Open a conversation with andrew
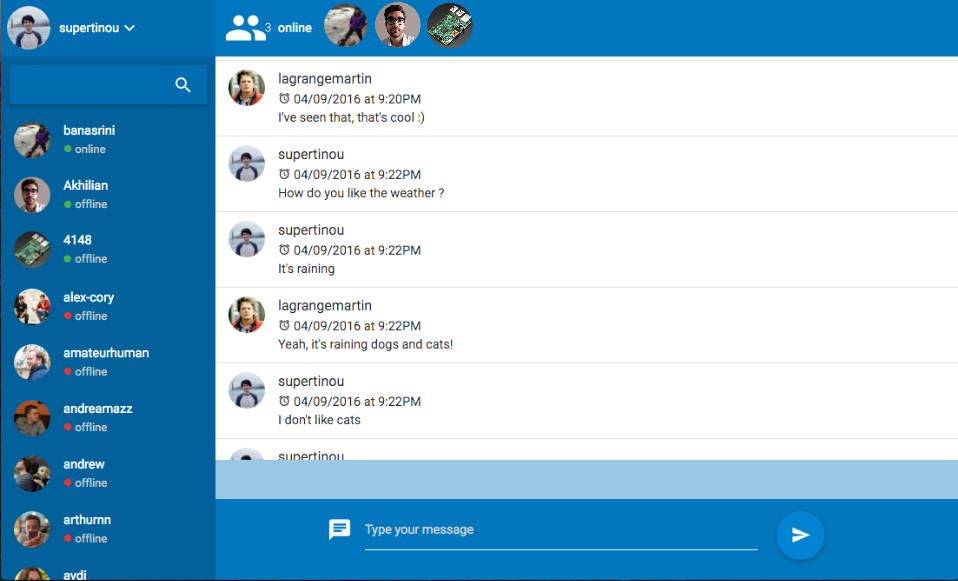 [83, 464]
